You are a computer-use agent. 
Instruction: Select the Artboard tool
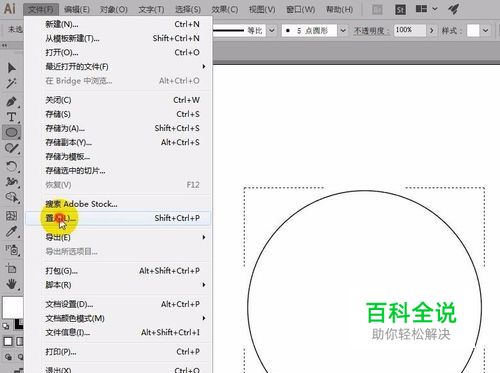[x=11, y=268]
